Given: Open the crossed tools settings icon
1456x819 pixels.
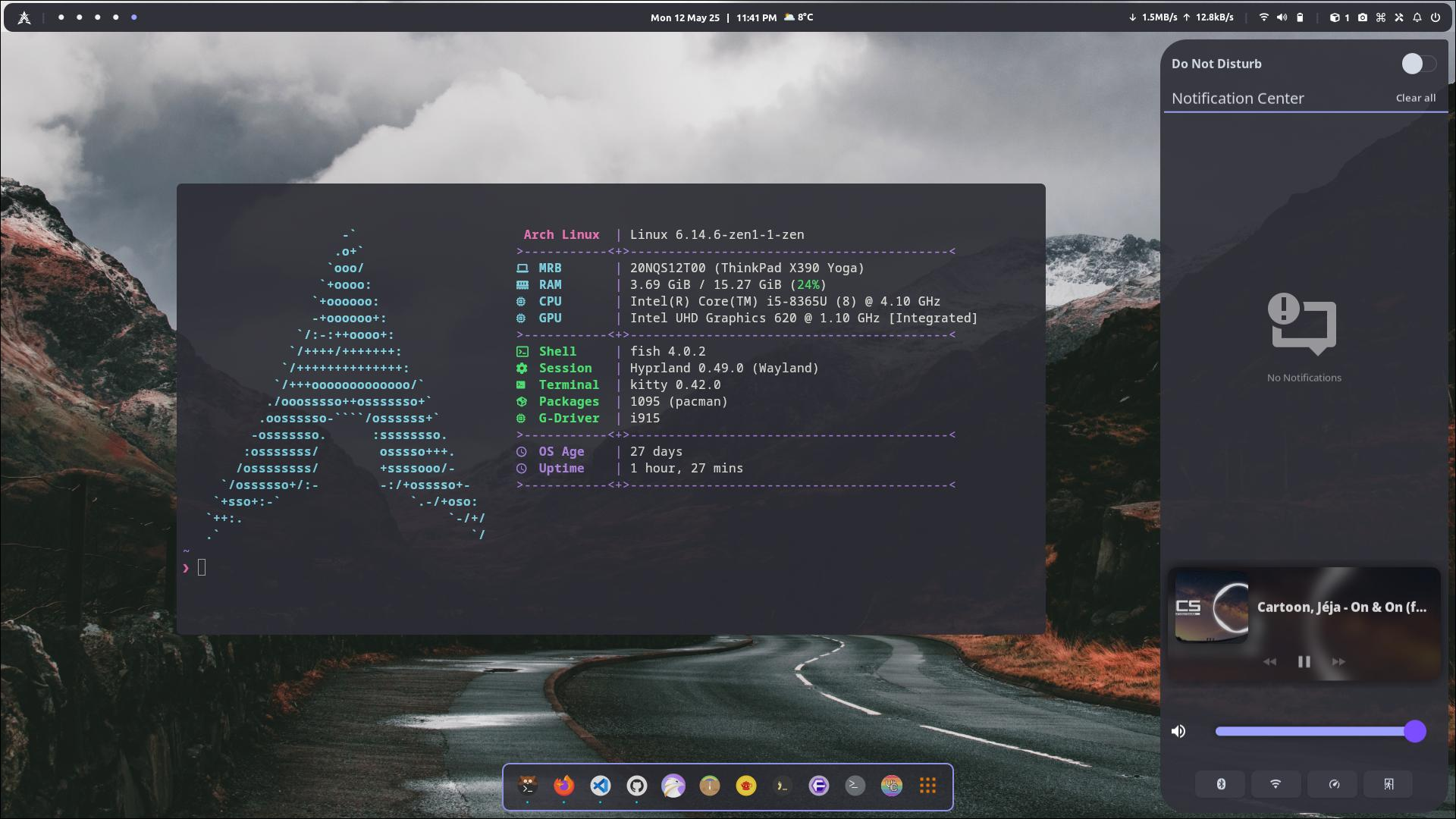Looking at the screenshot, I should click(1399, 17).
